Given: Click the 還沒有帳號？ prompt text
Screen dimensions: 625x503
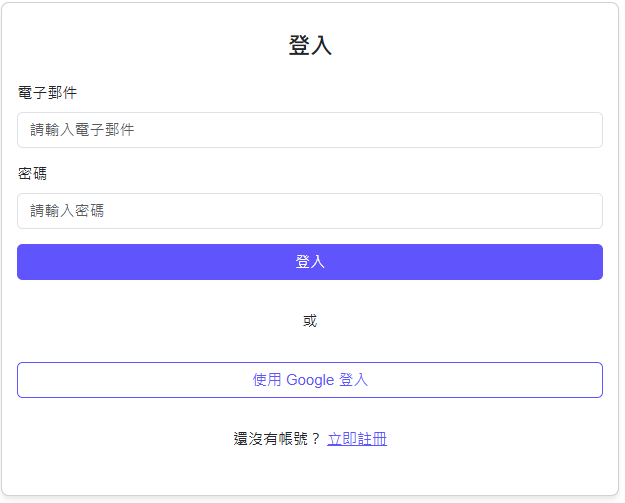Looking at the screenshot, I should click(277, 439).
